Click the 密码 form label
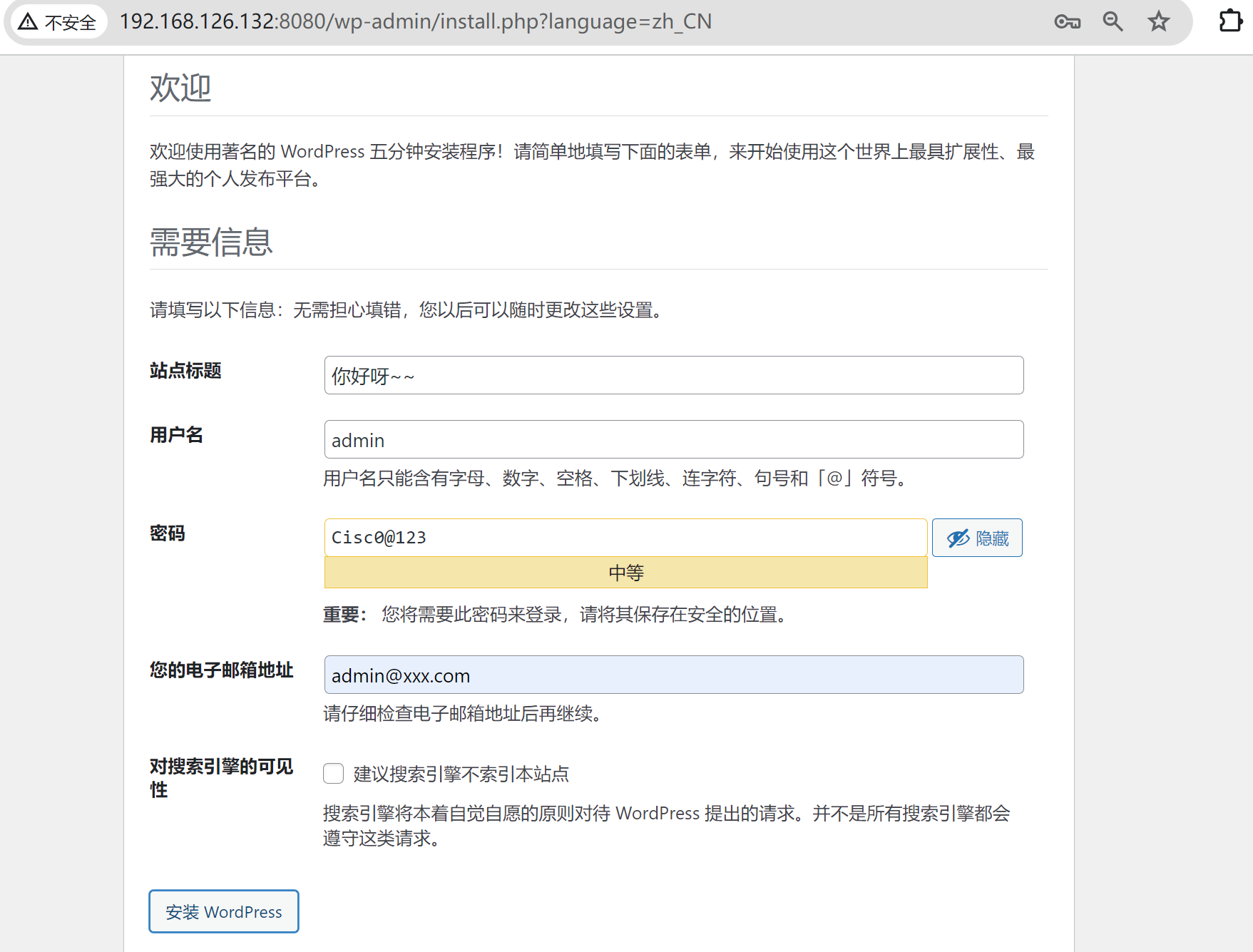 (x=168, y=533)
